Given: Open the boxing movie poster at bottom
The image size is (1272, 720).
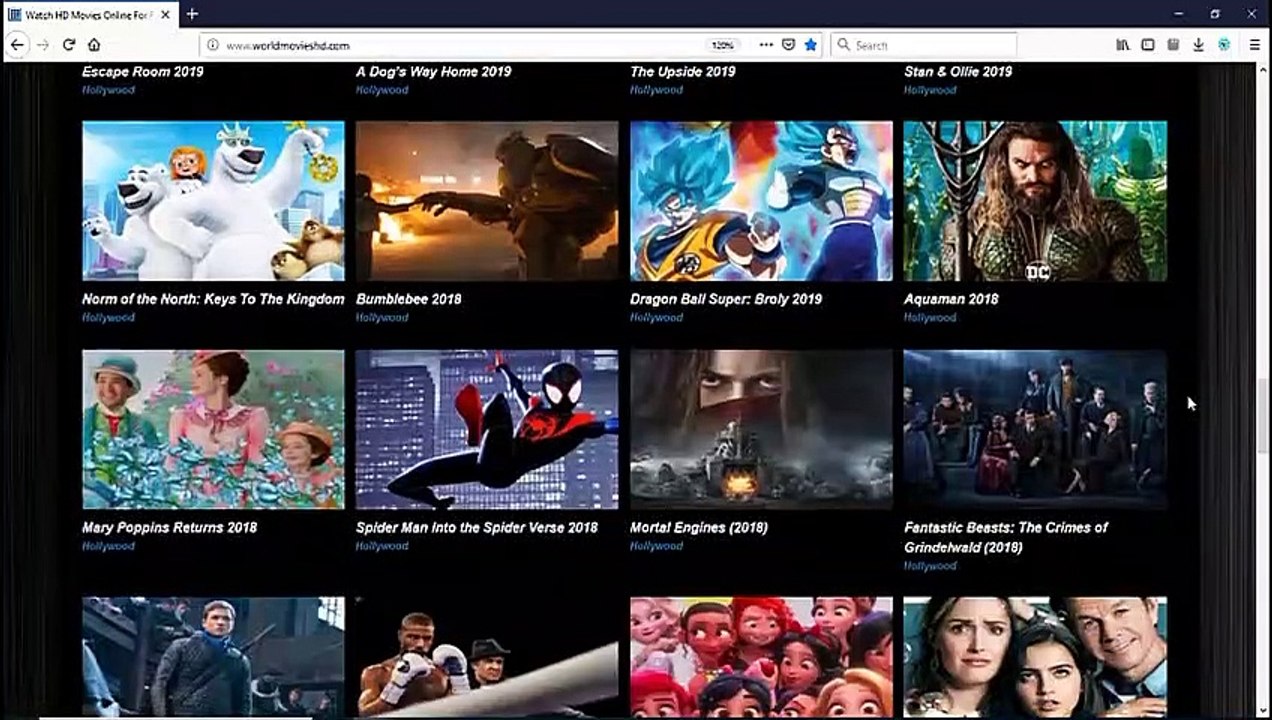Looking at the screenshot, I should (487, 657).
